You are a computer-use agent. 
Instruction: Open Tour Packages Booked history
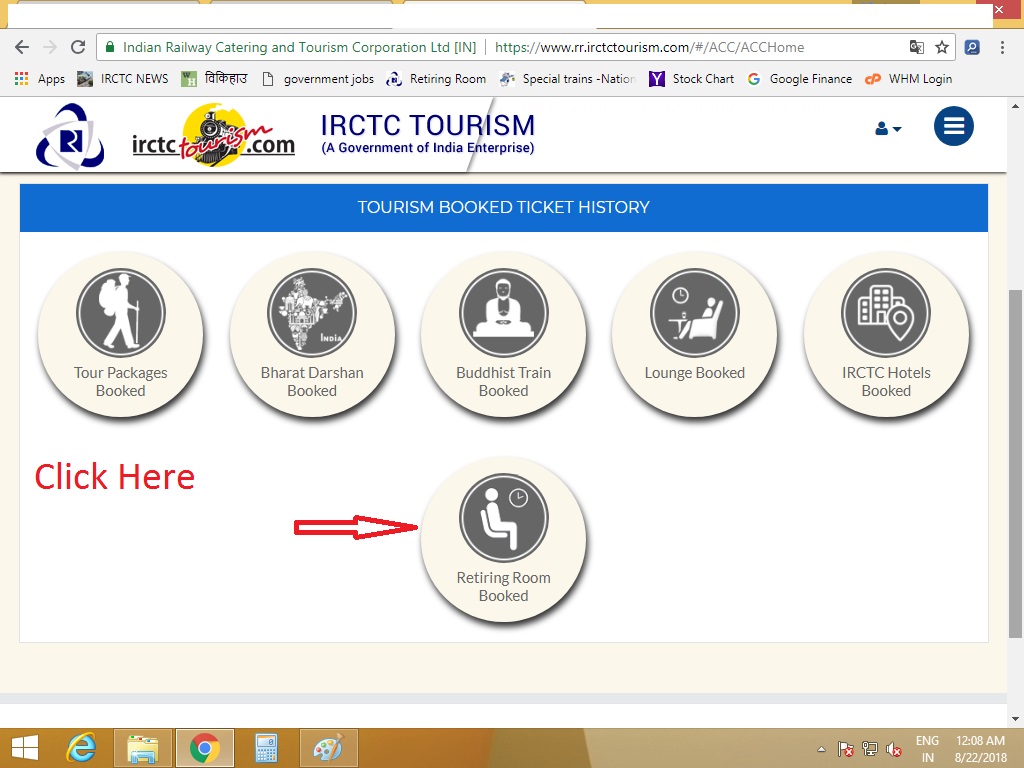pyautogui.click(x=120, y=335)
